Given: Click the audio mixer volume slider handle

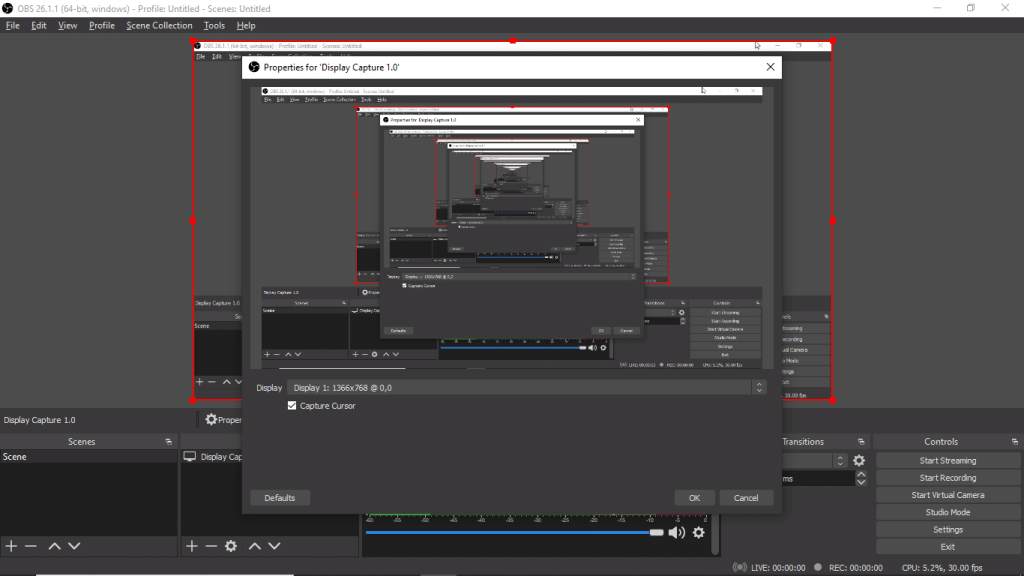Looking at the screenshot, I should tap(656, 532).
